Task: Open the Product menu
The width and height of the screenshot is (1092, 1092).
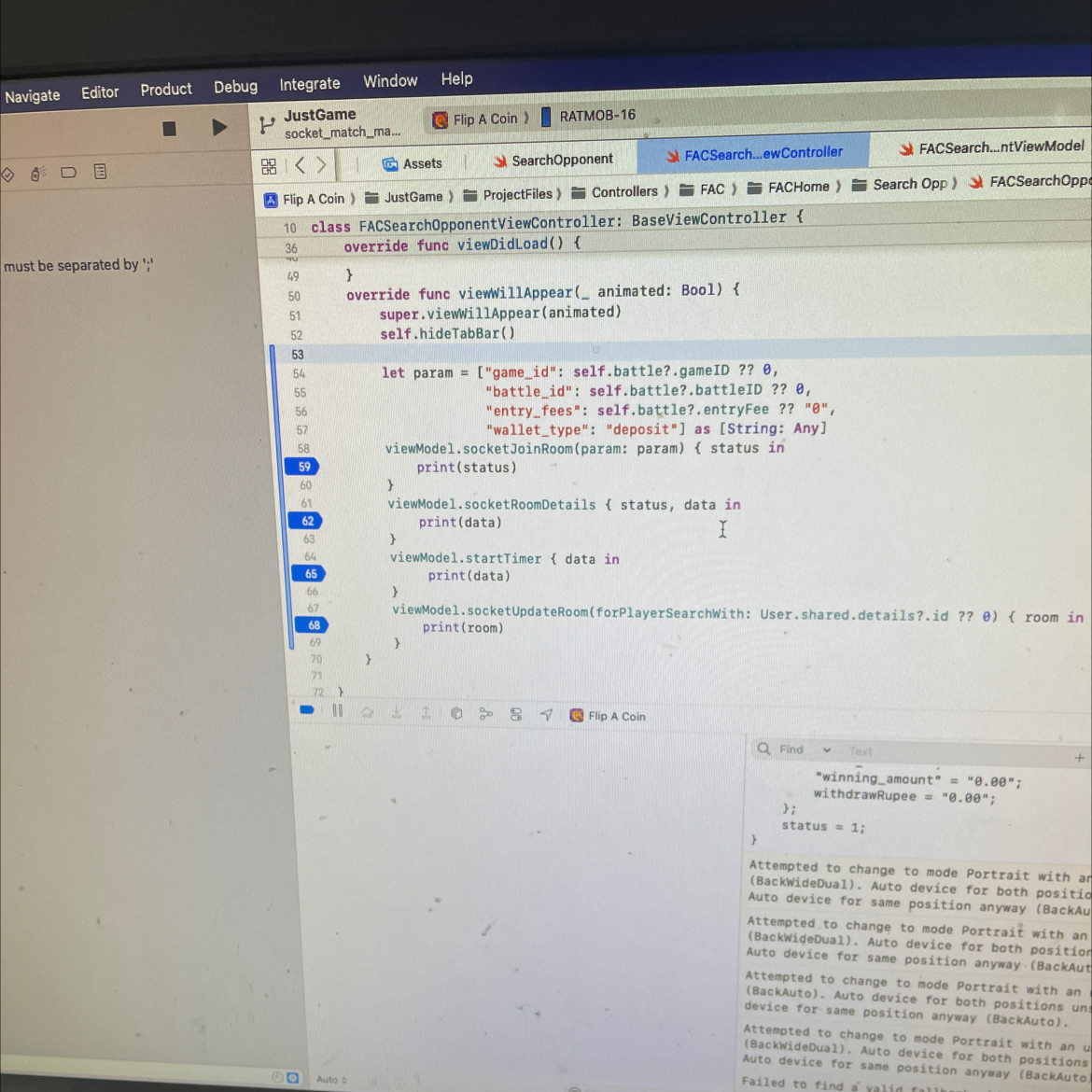Action: (166, 90)
